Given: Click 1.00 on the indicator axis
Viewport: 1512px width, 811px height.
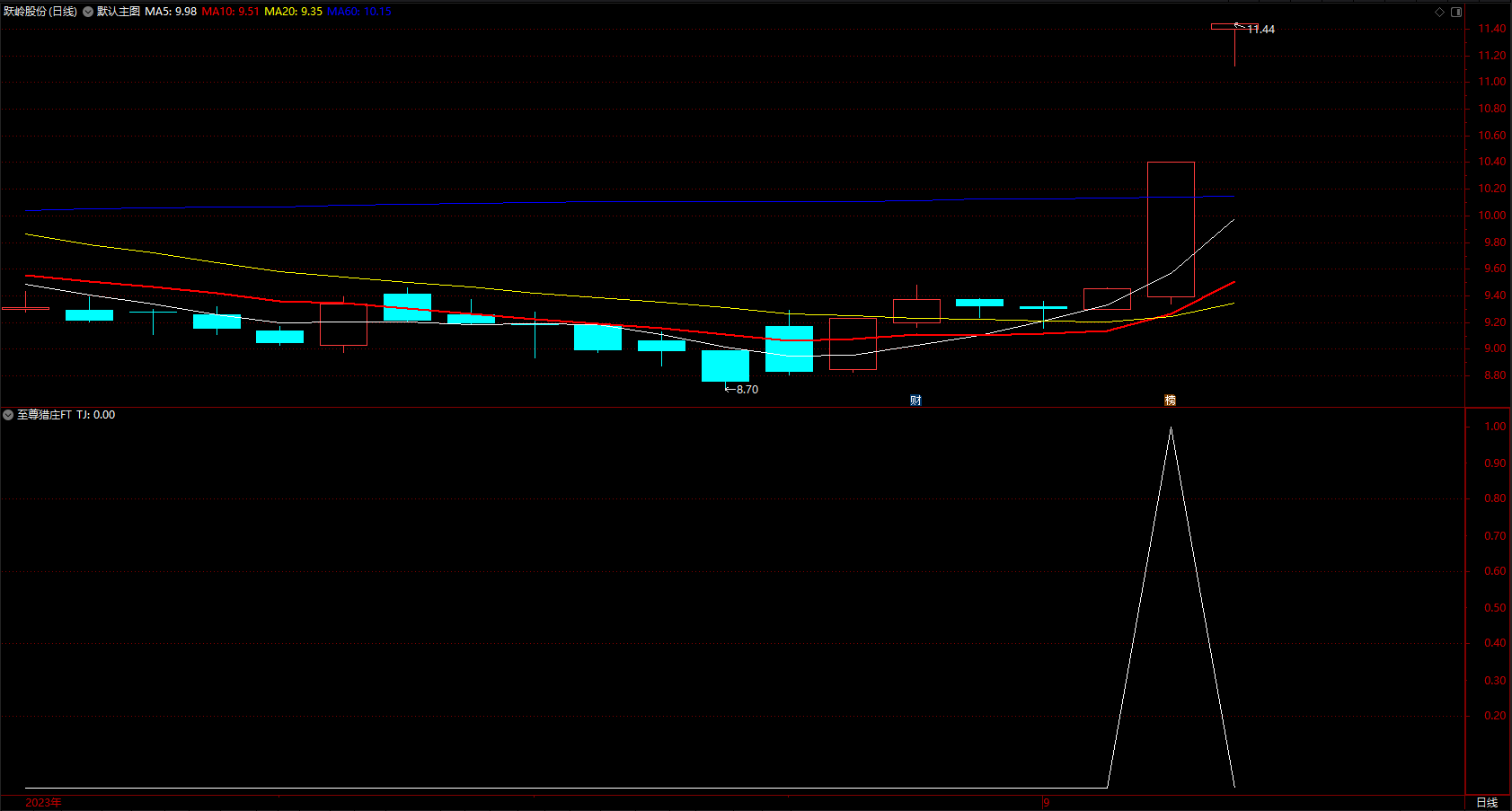Looking at the screenshot, I should pyautogui.click(x=1495, y=427).
